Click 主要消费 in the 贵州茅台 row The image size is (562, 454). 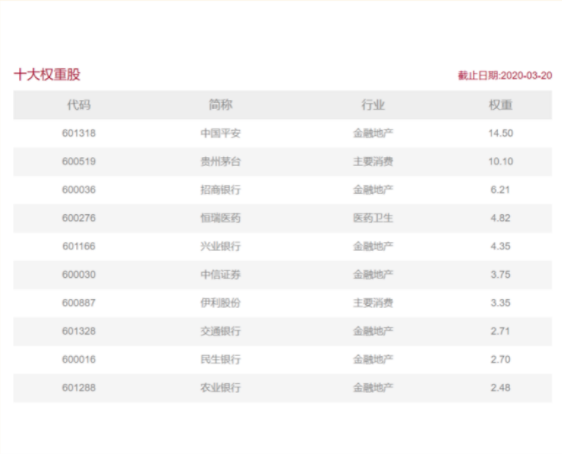tap(373, 162)
